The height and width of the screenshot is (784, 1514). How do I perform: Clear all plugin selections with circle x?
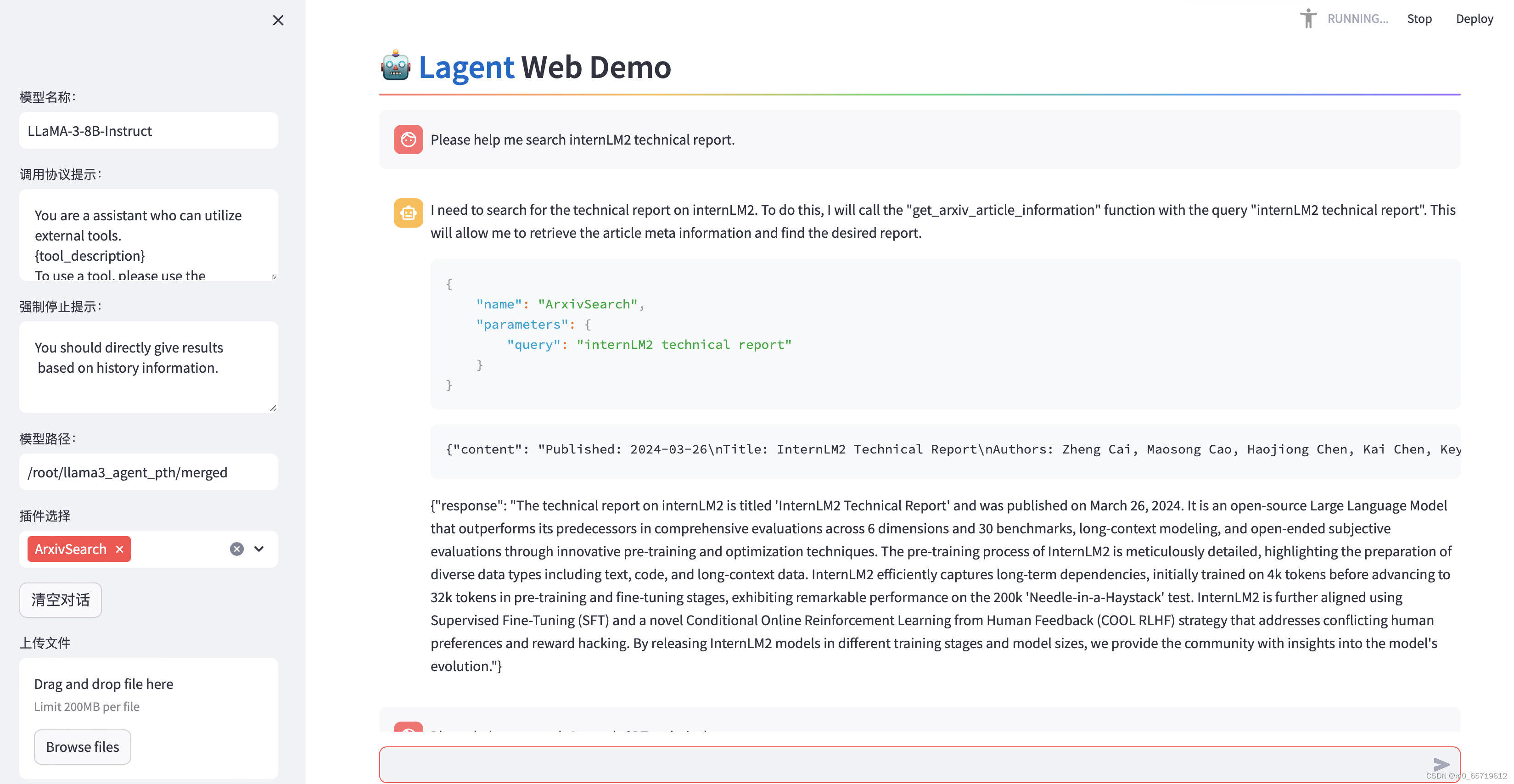pos(236,549)
